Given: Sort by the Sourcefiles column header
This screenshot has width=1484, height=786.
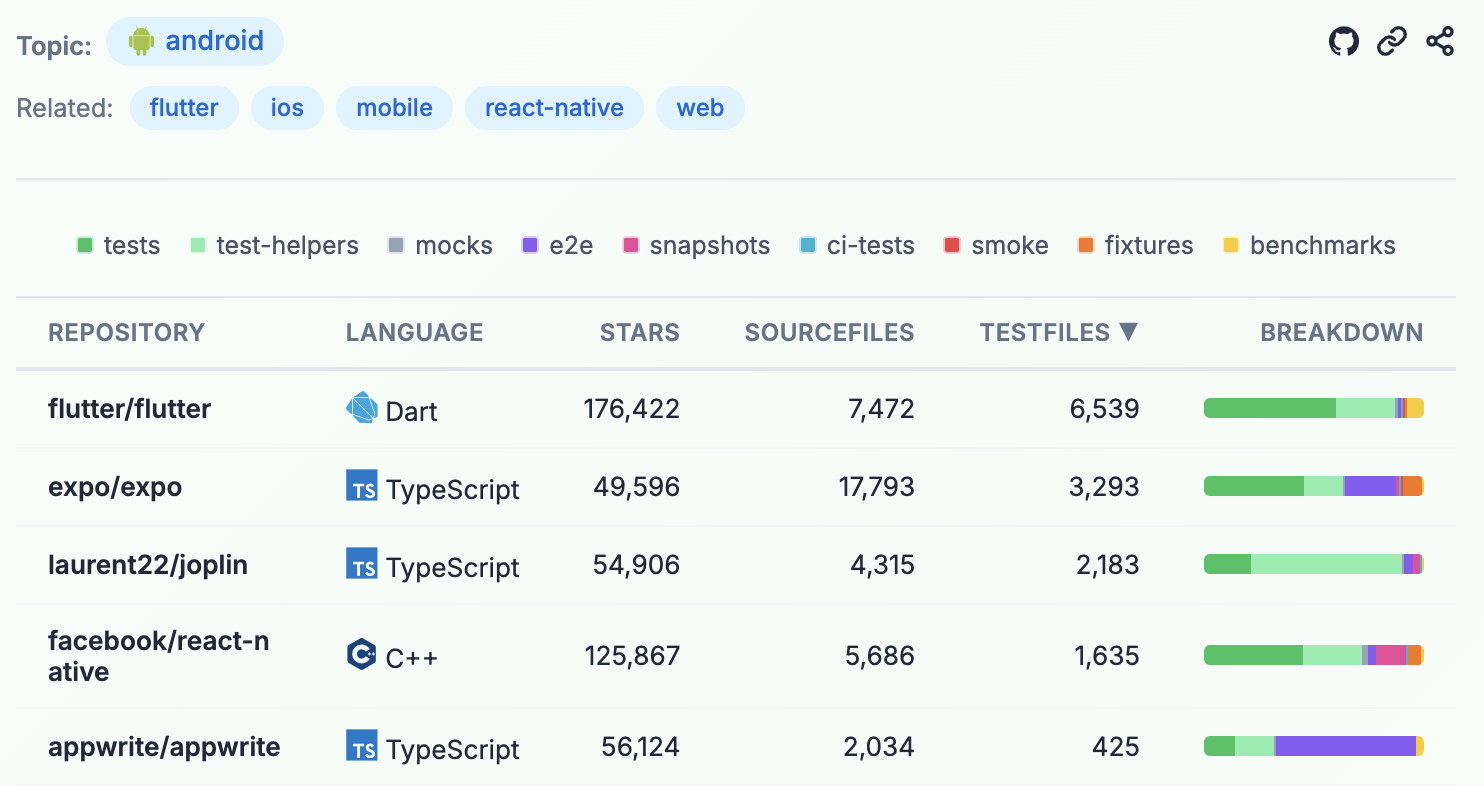Looking at the screenshot, I should point(829,333).
